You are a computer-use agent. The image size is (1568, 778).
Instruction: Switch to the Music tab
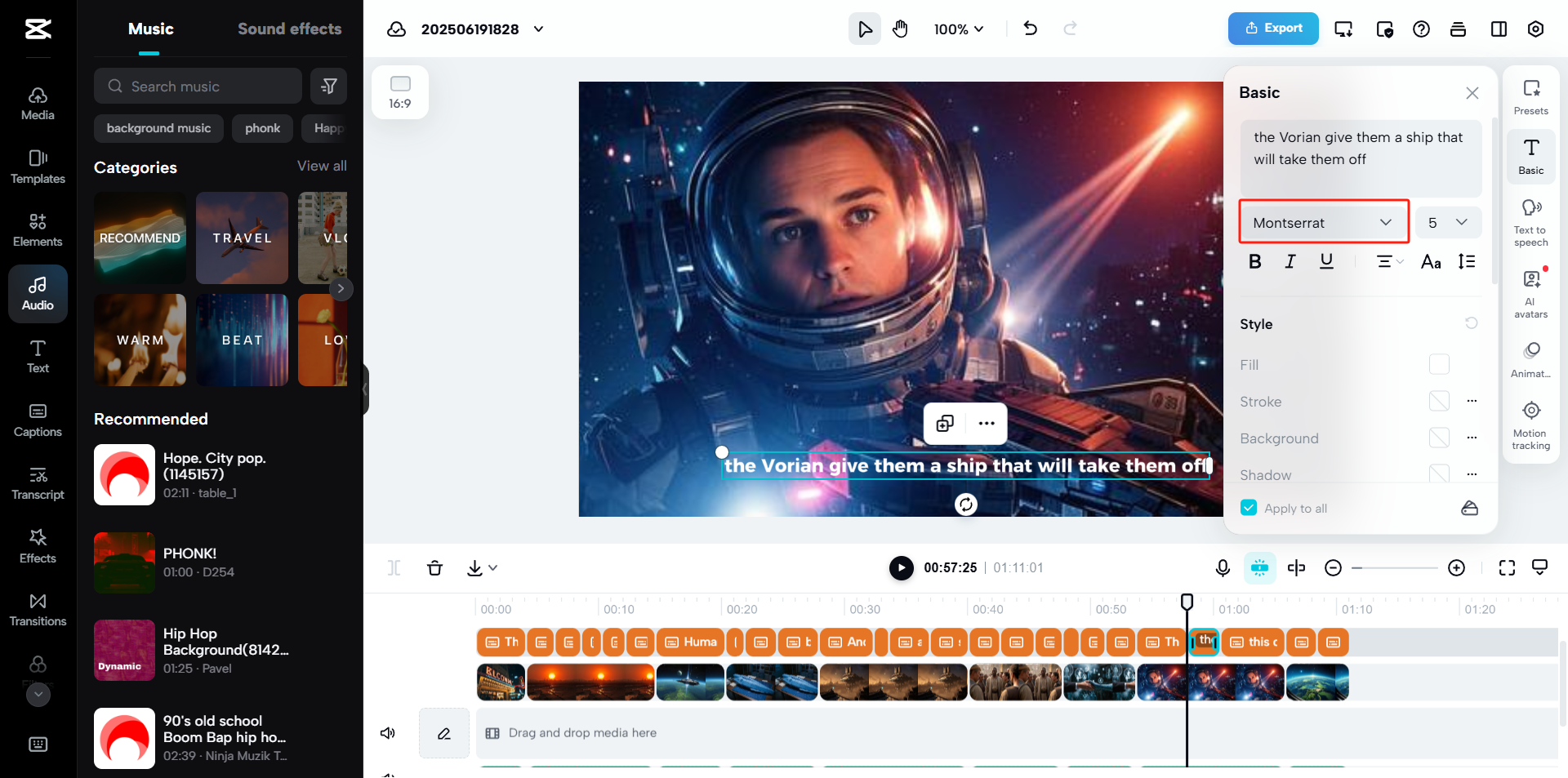(x=150, y=29)
